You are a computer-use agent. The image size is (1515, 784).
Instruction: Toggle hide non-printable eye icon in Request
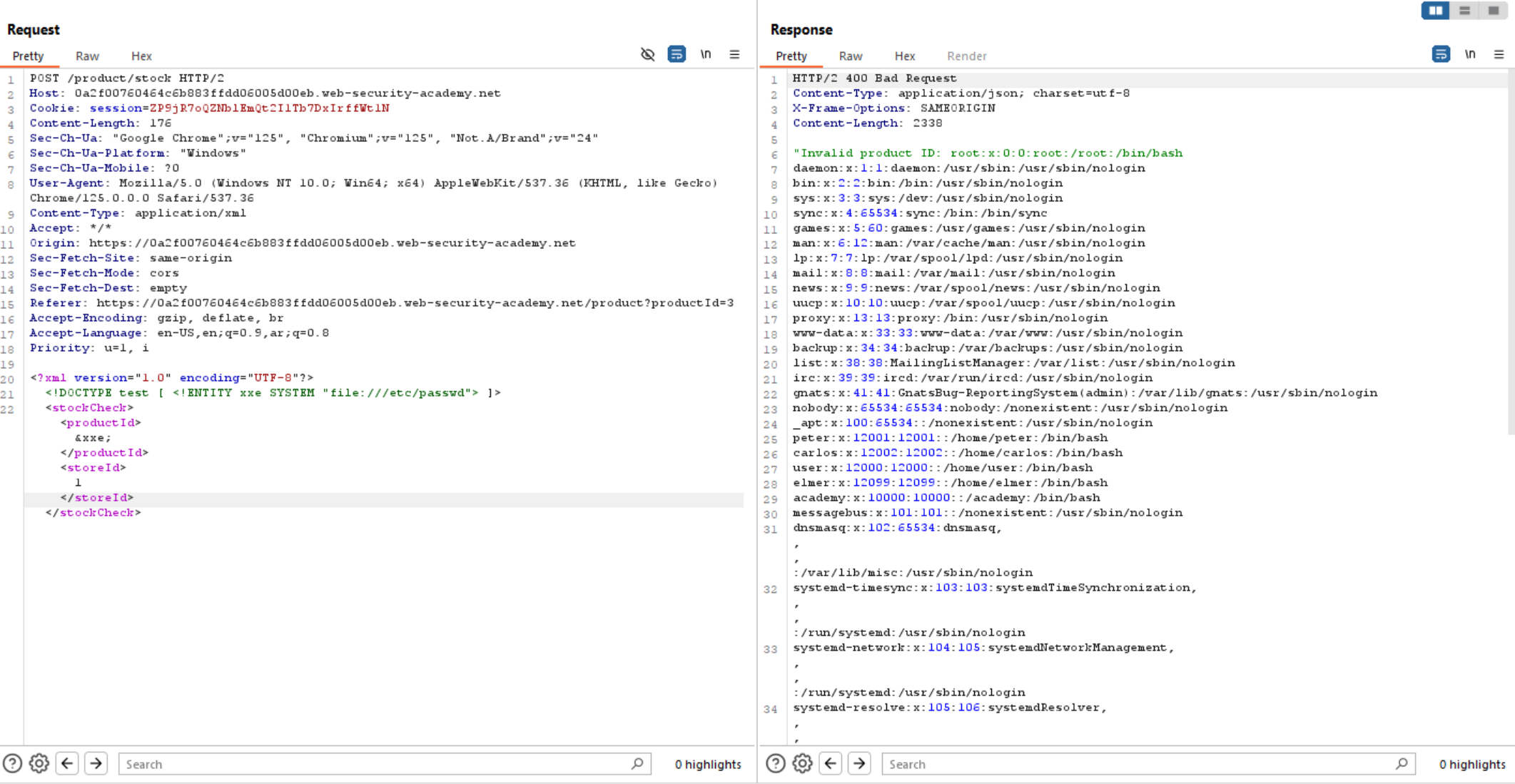(x=647, y=54)
